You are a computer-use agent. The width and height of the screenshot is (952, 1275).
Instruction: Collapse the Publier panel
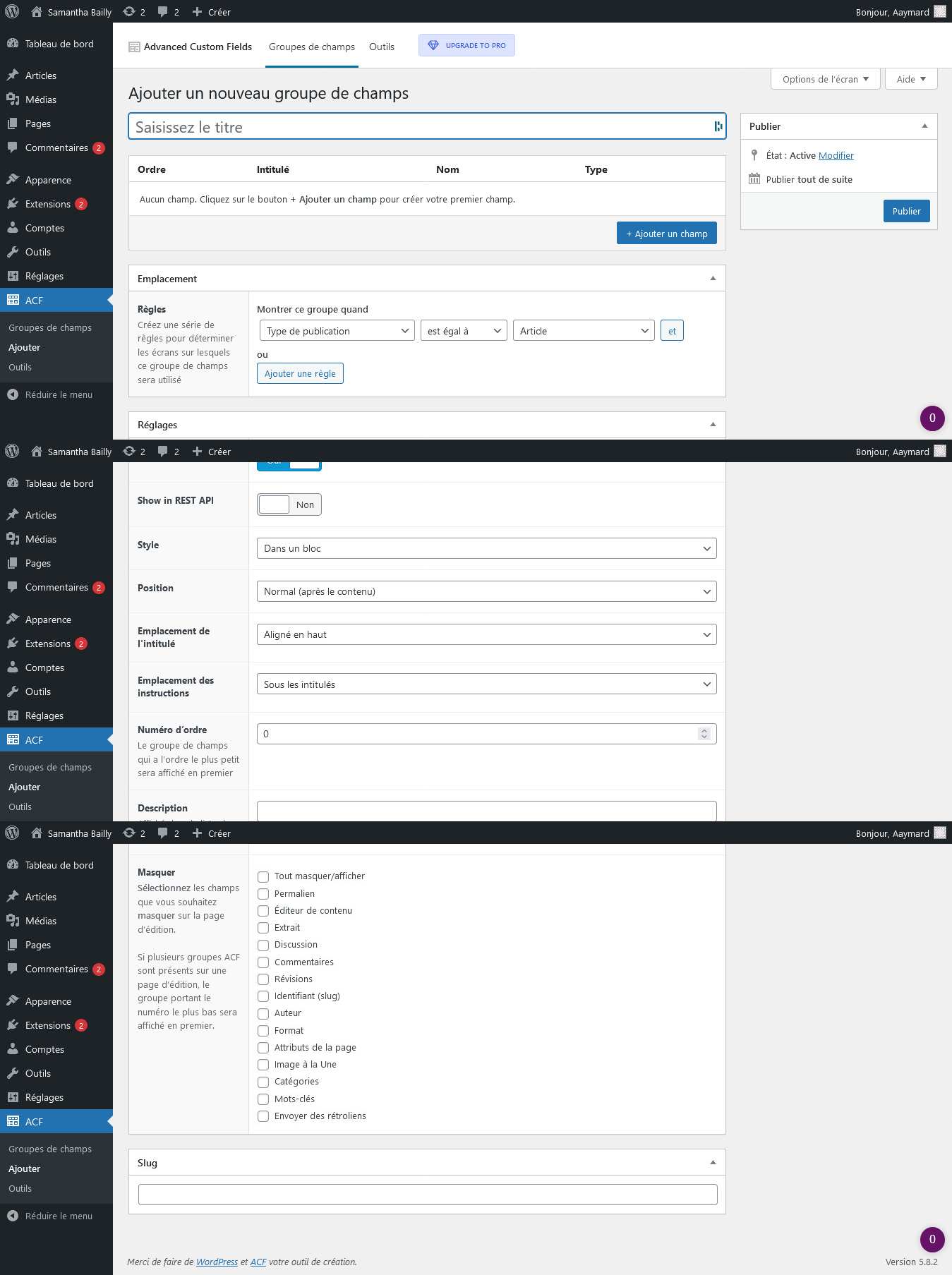pos(924,126)
